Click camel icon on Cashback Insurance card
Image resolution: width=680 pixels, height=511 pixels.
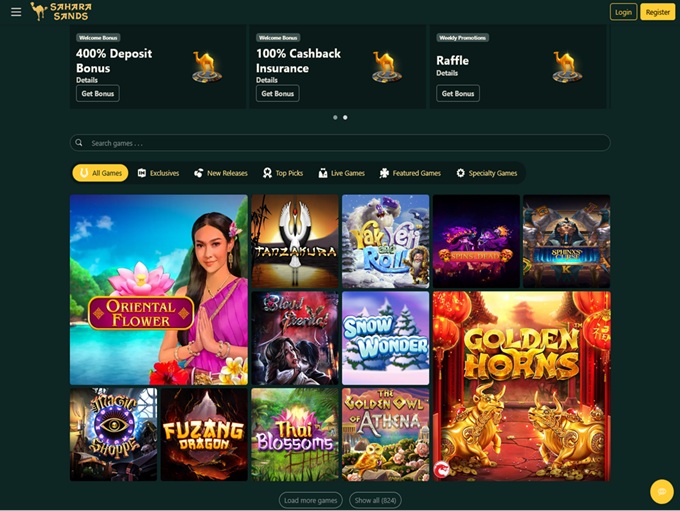click(x=387, y=67)
